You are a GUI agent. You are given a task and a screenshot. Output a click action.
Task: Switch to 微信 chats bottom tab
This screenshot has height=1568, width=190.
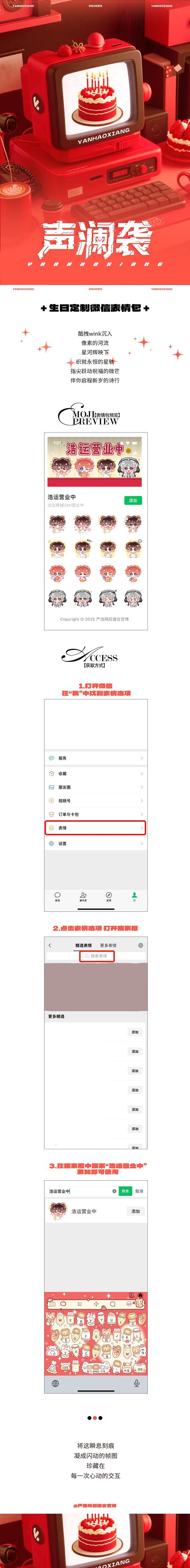click(57, 896)
